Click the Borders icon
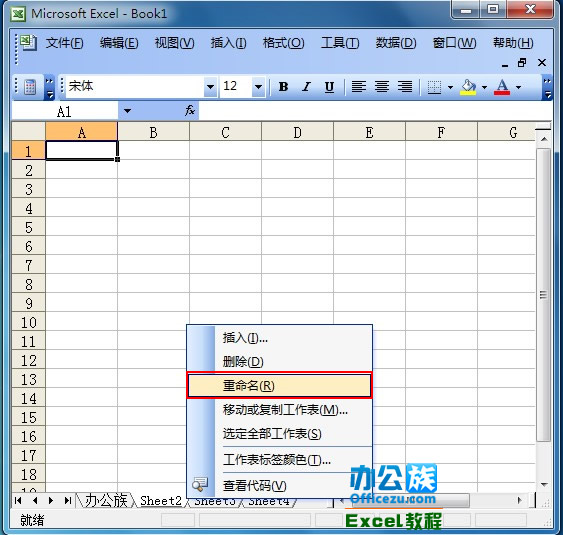 coord(434,87)
